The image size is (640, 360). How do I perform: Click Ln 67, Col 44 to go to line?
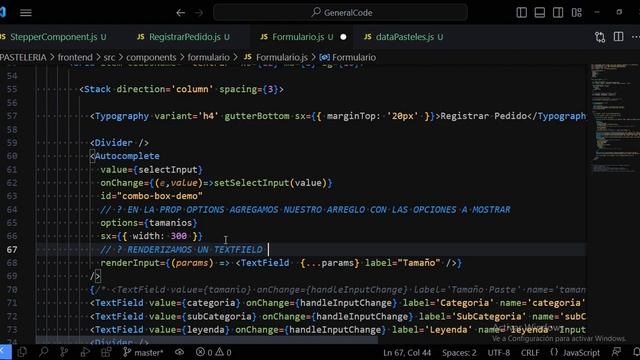coord(407,353)
